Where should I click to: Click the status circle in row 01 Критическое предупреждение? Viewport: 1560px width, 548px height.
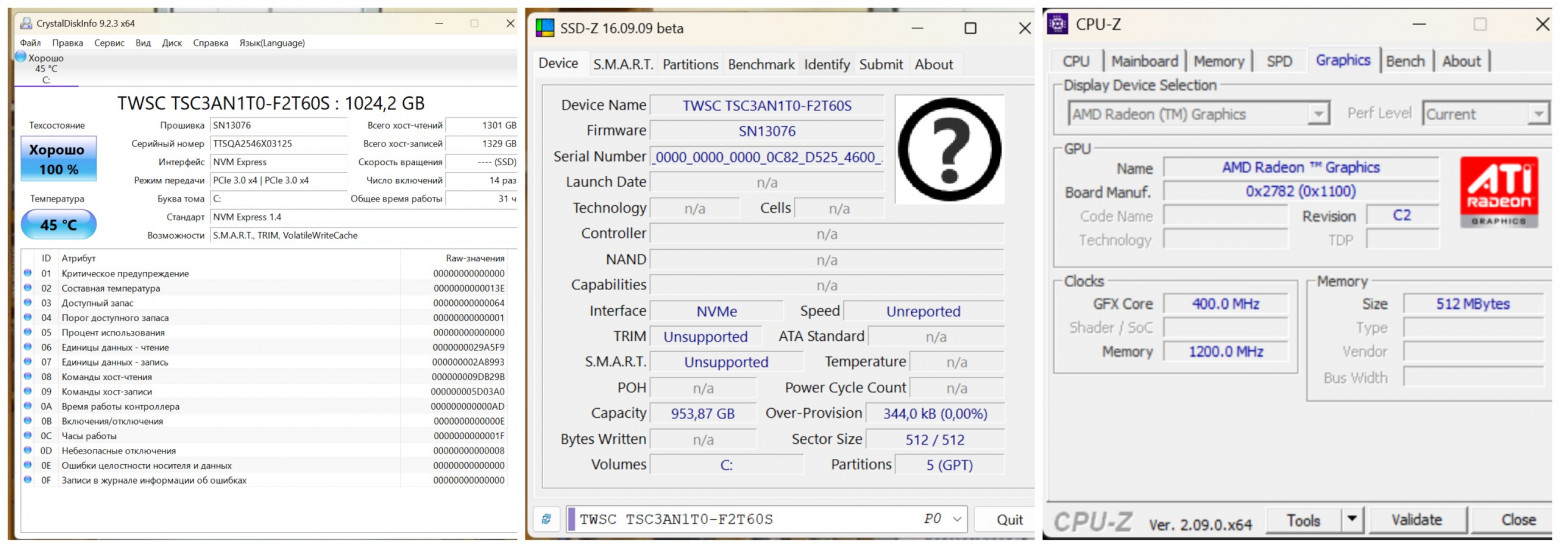(28, 273)
